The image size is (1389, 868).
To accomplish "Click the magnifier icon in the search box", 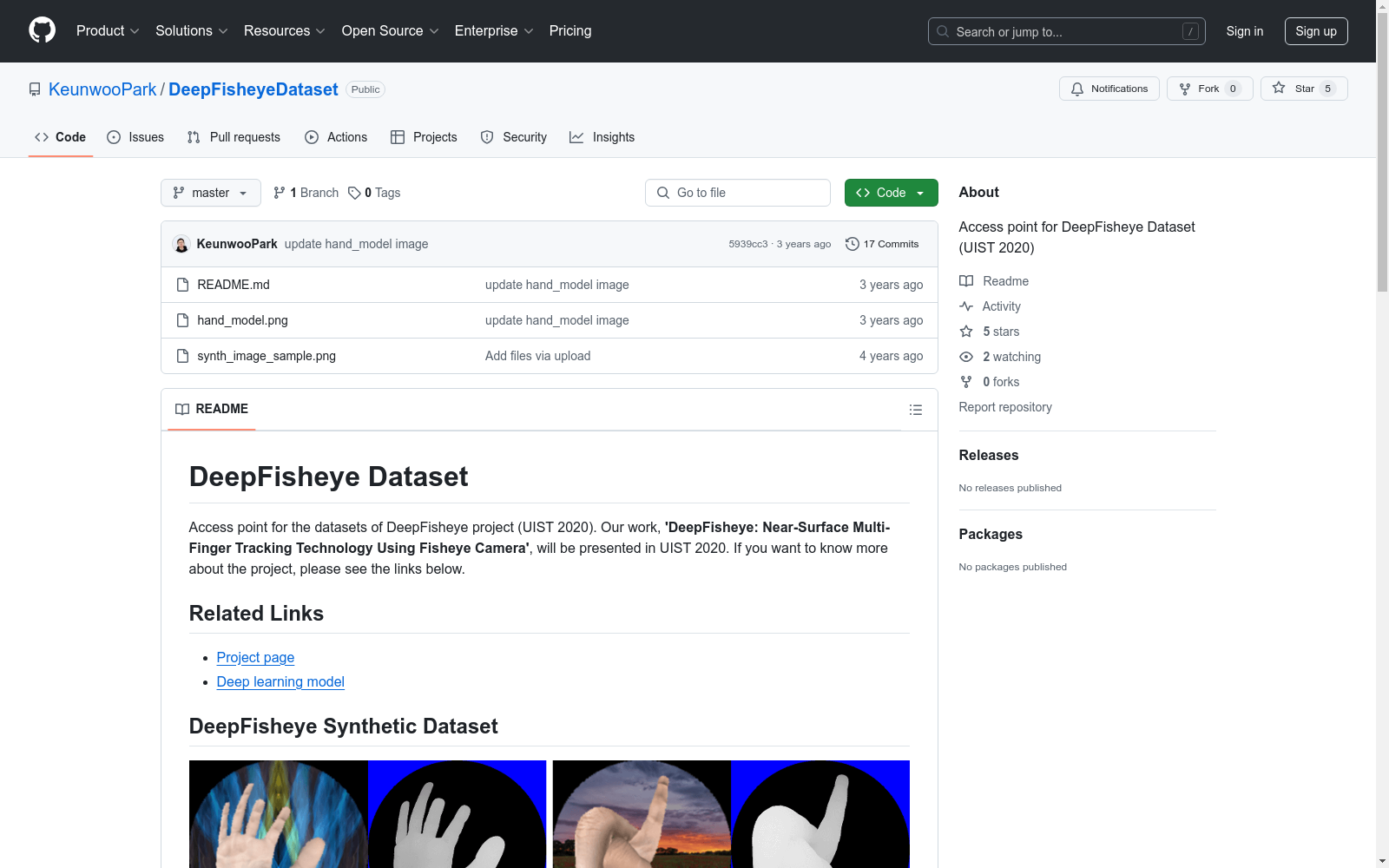I will pyautogui.click(x=943, y=31).
